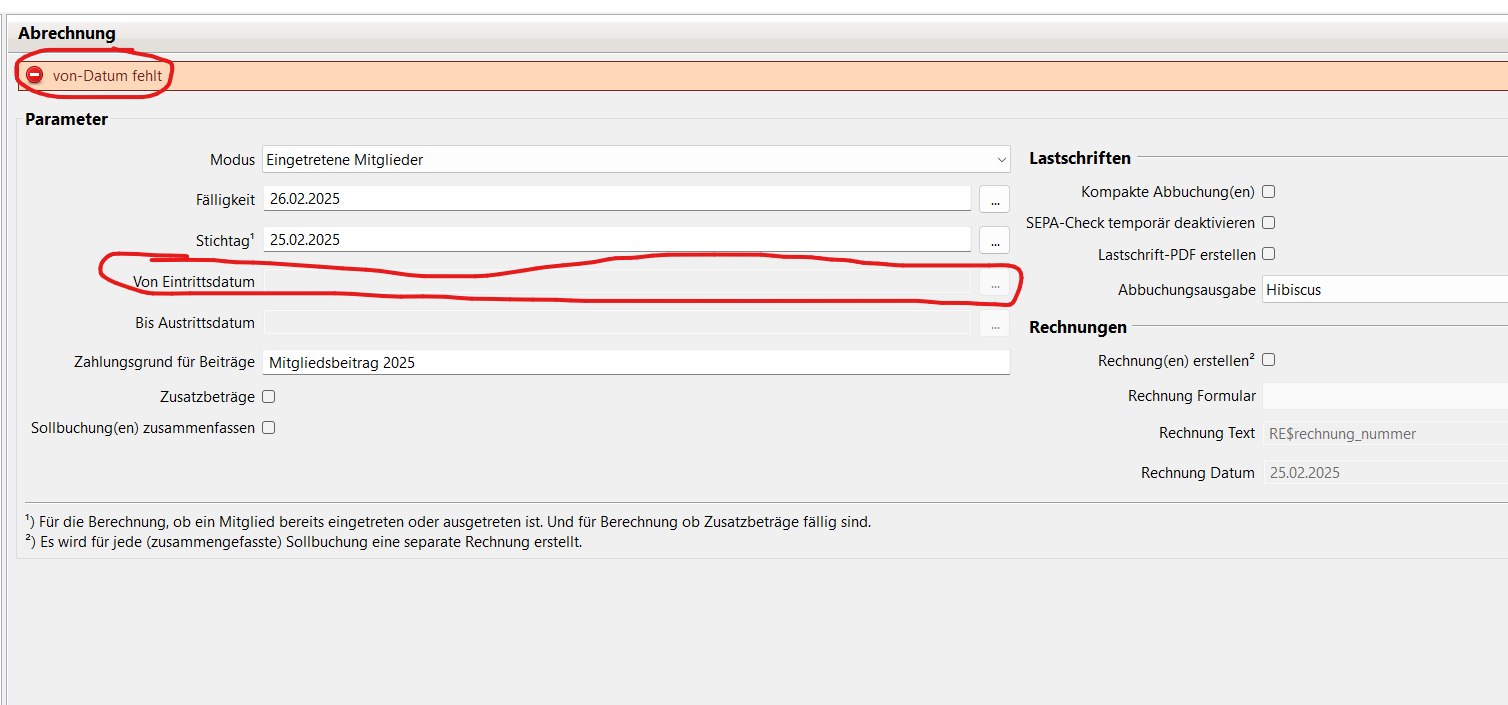Open the Abbuchungsausgabe dropdown set to Hibiscus
Image resolution: width=1508 pixels, height=705 pixels.
pos(1384,290)
